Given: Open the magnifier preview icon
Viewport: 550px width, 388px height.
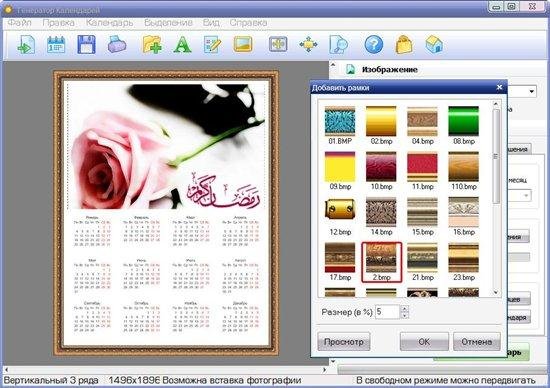Looking at the screenshot, I should click(x=338, y=45).
